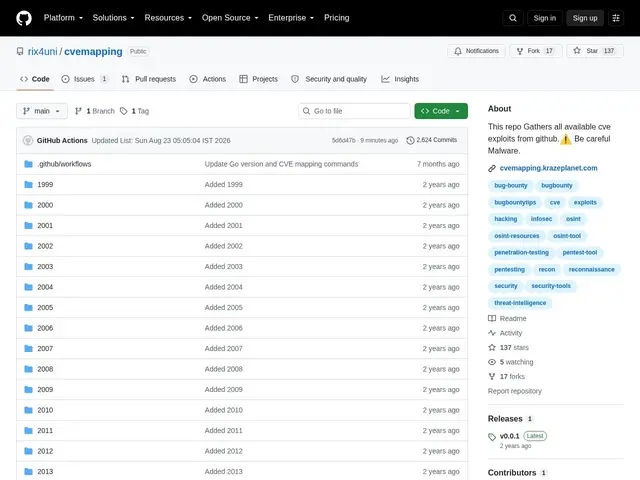The image size is (640, 480).
Task: Click the .github/workflows folder icon
Action: tap(28, 164)
